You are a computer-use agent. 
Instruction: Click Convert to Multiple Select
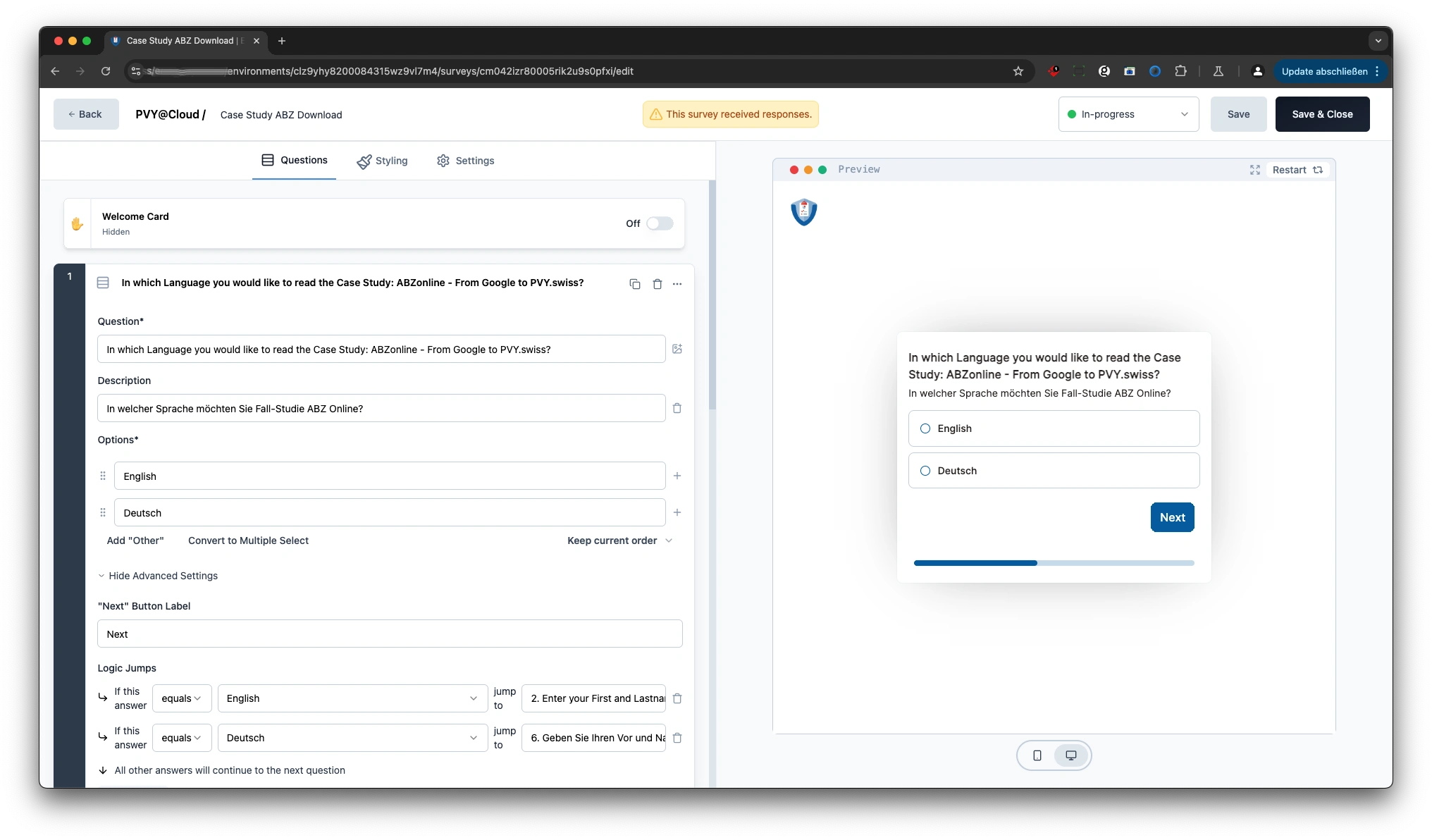pos(248,541)
